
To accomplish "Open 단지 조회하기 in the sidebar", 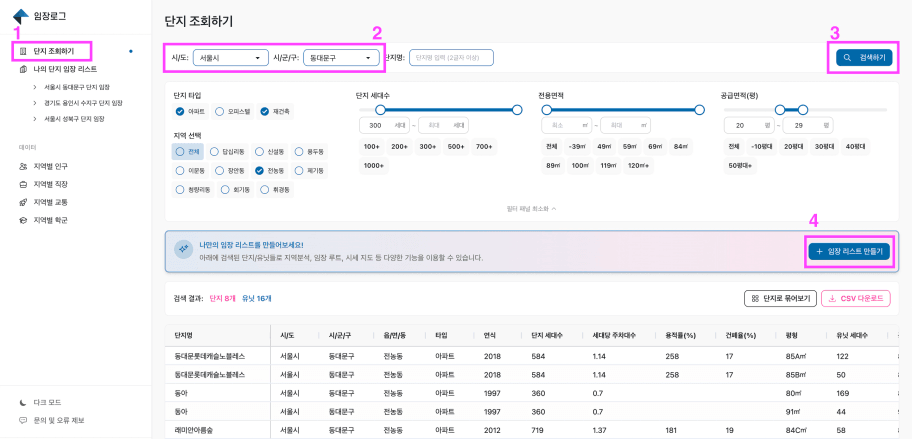I will (54, 50).
